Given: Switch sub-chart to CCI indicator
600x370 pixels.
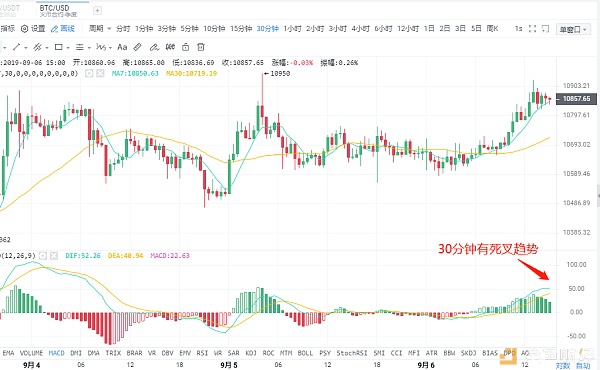Looking at the screenshot, I should 396,353.
